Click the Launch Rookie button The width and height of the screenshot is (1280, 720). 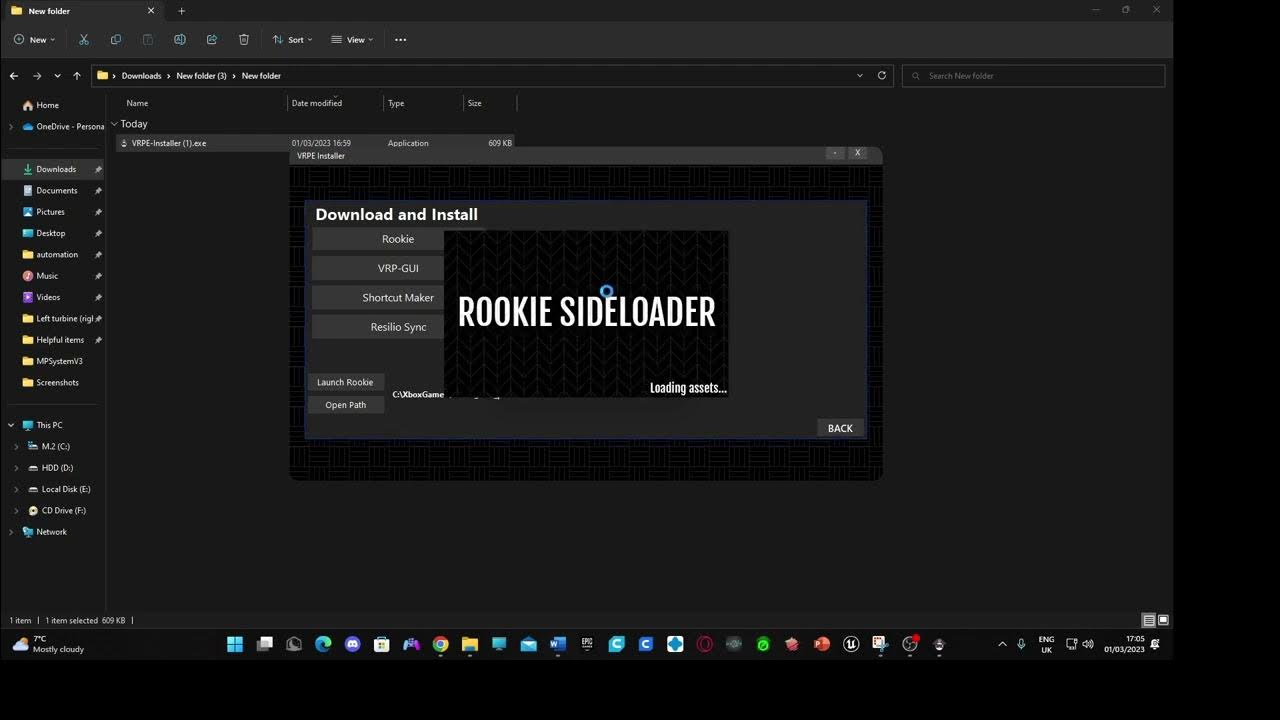(x=345, y=382)
